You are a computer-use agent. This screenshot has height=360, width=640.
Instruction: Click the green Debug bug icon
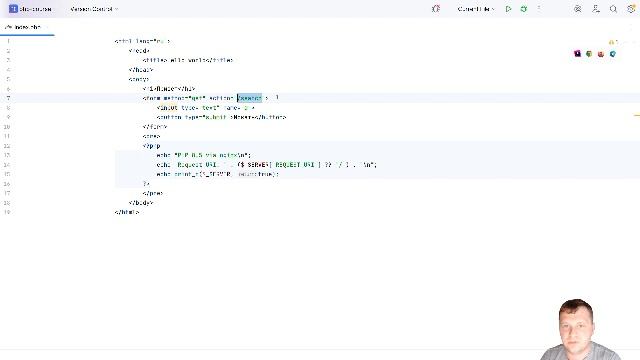[x=524, y=9]
